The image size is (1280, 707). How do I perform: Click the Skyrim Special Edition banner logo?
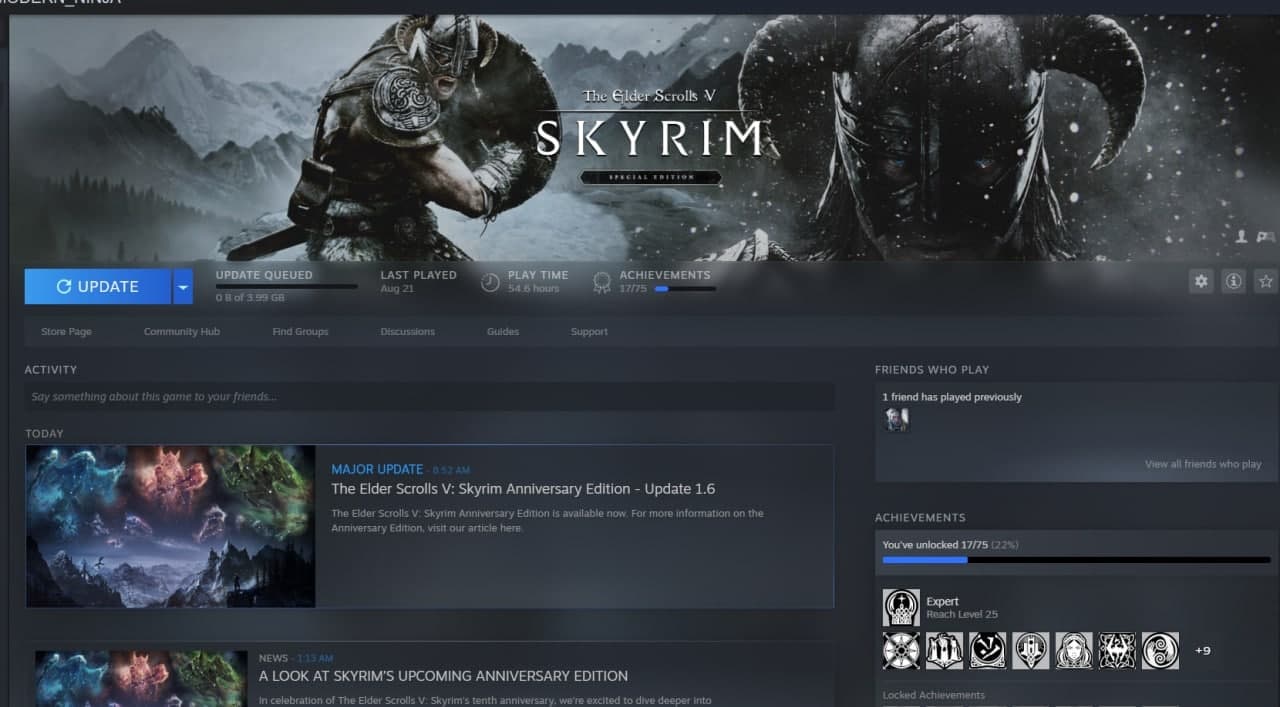[x=650, y=136]
